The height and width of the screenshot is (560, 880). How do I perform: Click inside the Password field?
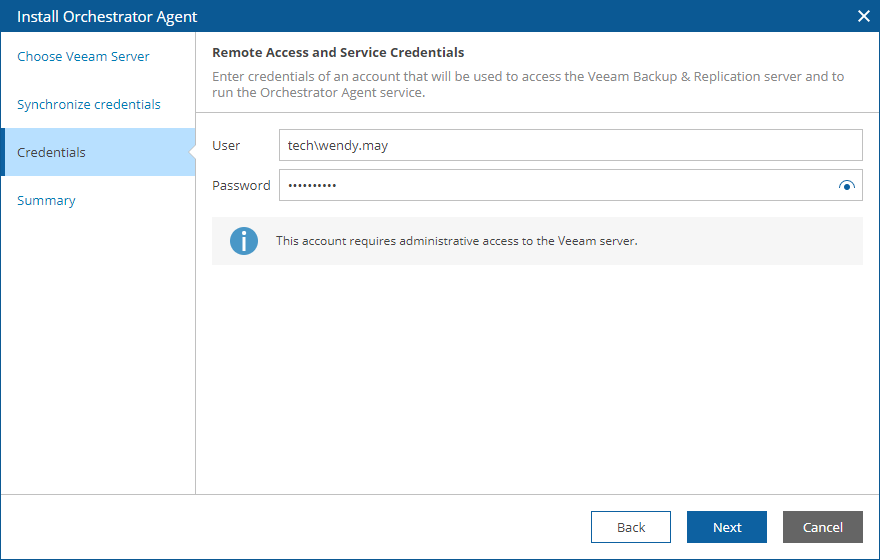(570, 185)
